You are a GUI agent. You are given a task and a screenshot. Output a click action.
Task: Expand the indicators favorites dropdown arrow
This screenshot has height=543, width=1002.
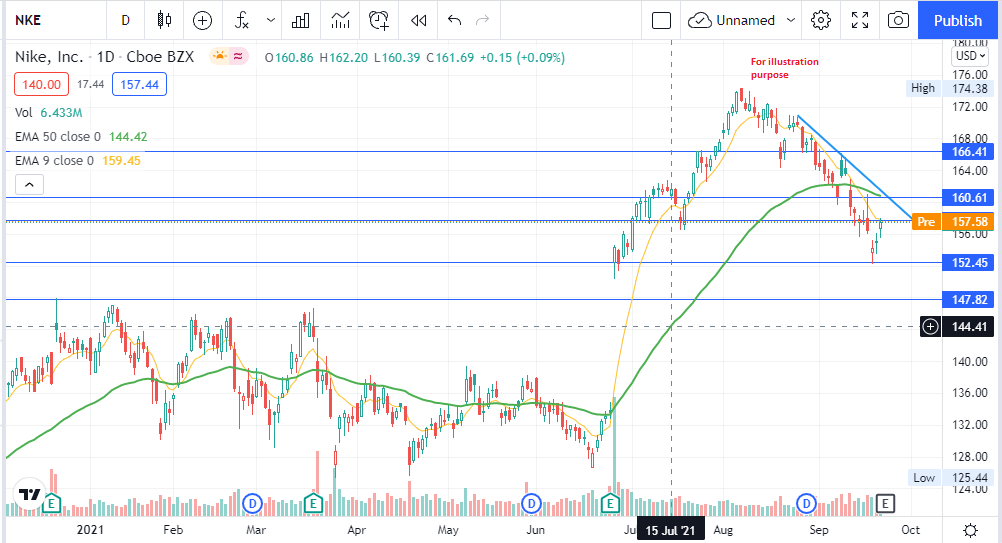click(x=271, y=20)
